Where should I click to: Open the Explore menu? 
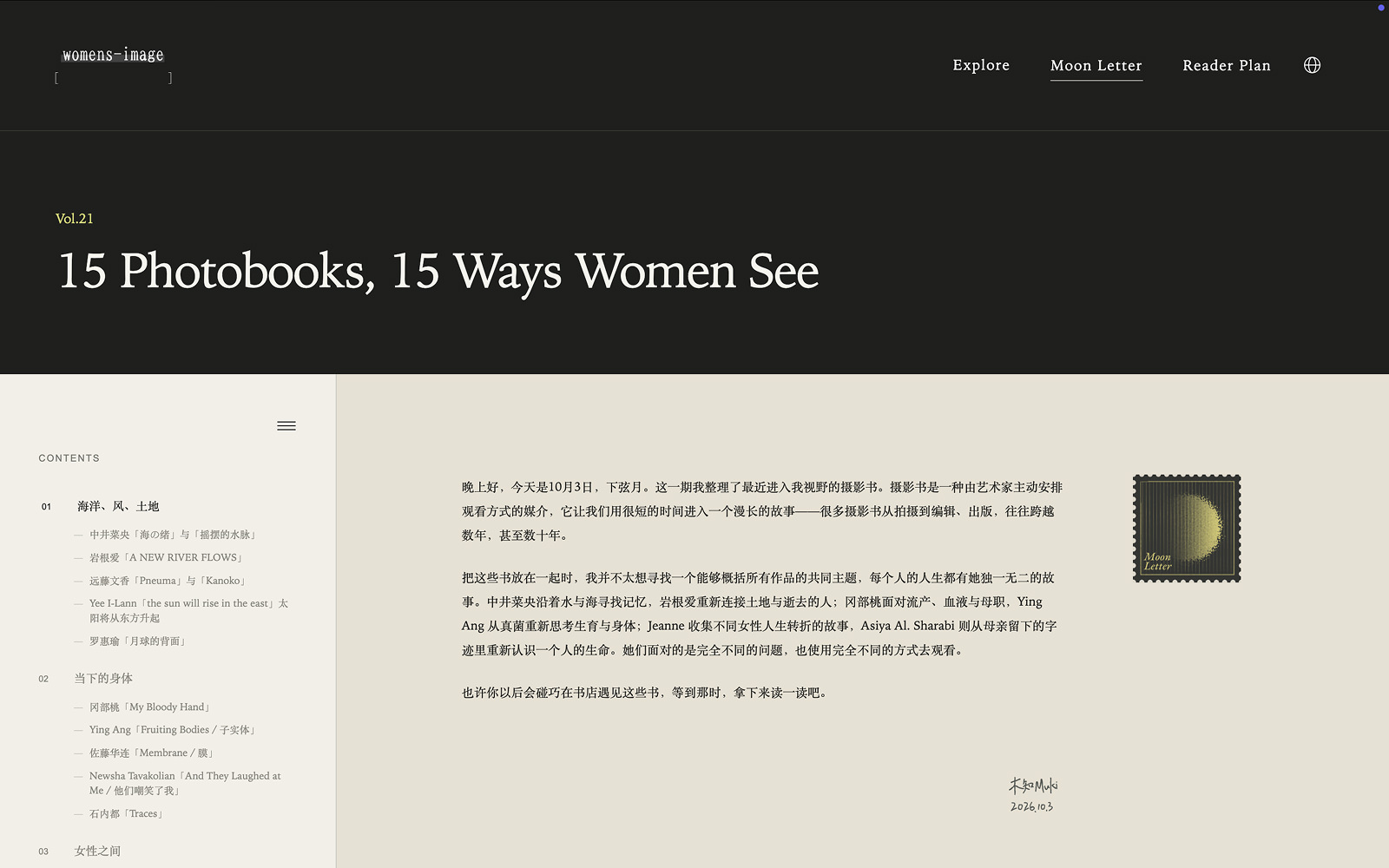point(981,65)
